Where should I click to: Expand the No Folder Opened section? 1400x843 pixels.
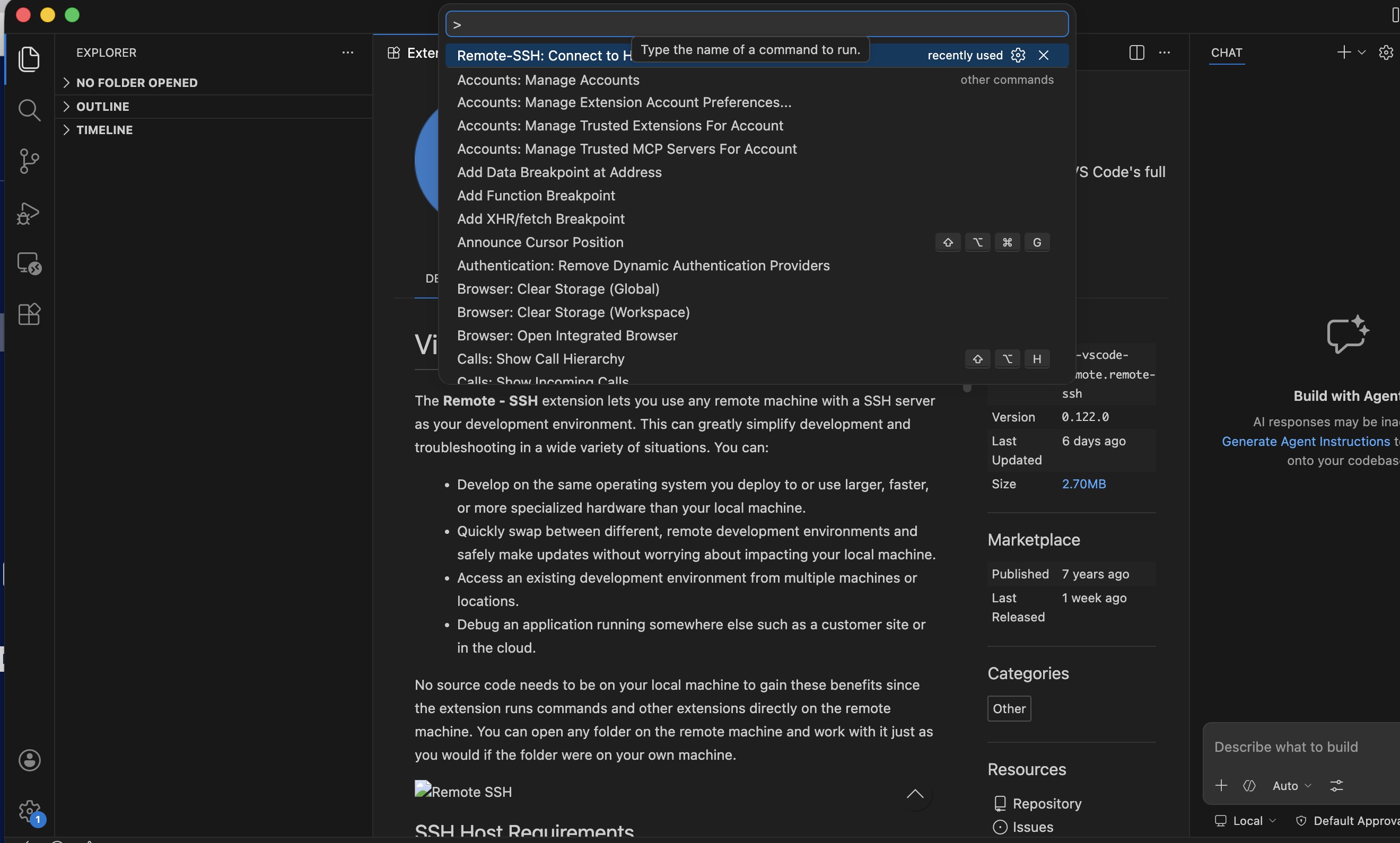point(215,83)
